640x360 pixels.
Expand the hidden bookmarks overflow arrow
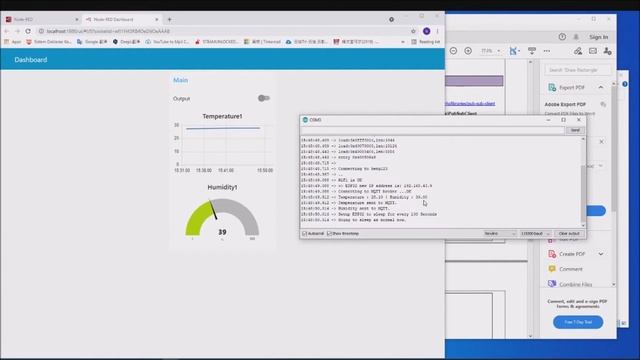click(x=403, y=42)
